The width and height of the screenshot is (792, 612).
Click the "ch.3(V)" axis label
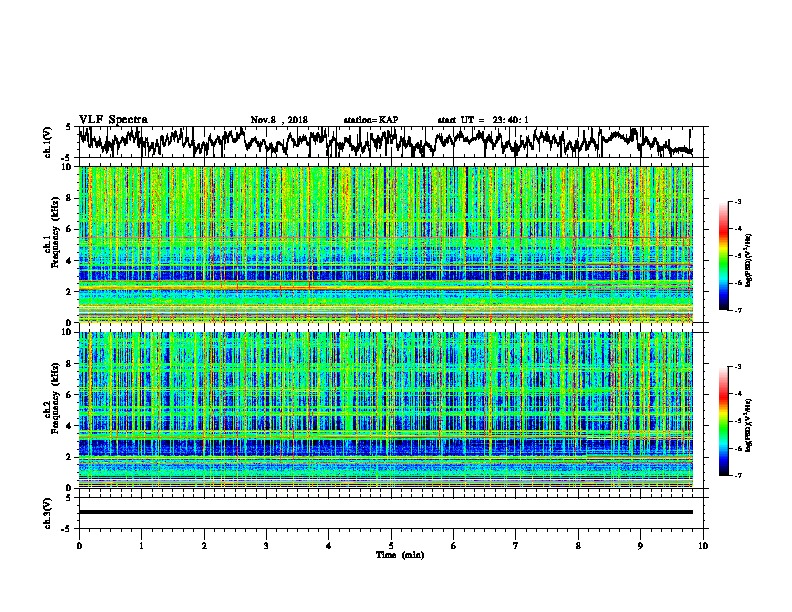tap(48, 513)
